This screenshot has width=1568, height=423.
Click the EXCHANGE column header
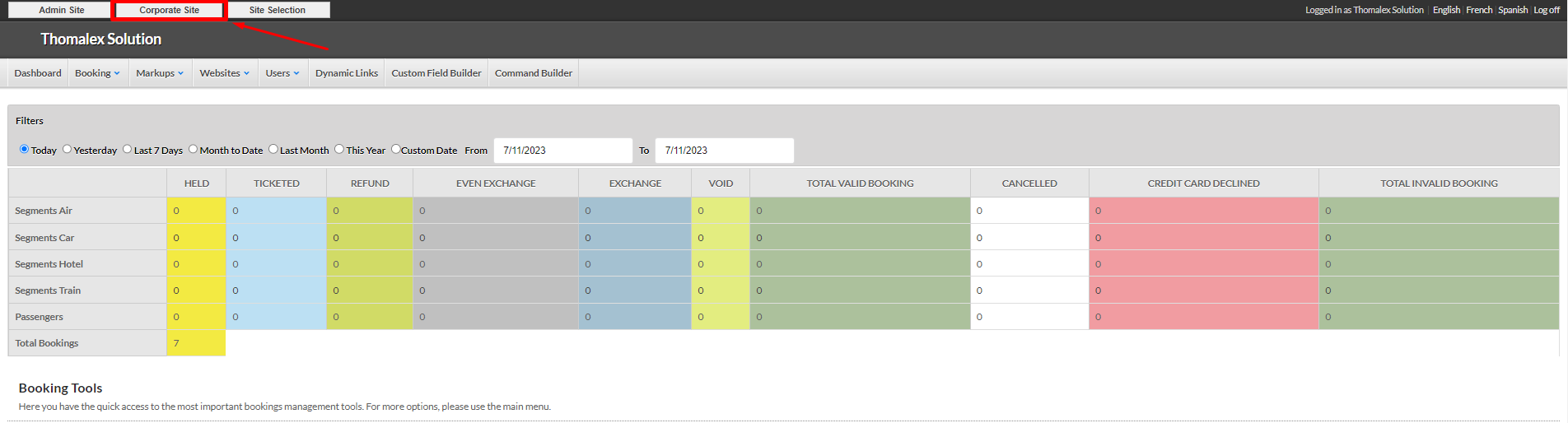635,184
